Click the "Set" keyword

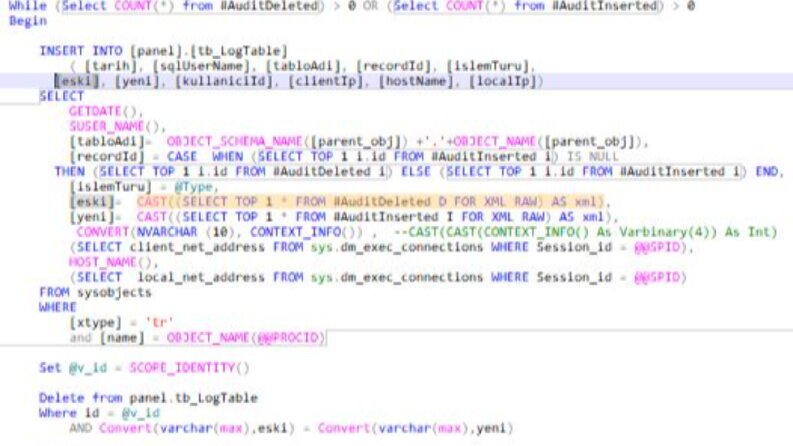pos(51,368)
